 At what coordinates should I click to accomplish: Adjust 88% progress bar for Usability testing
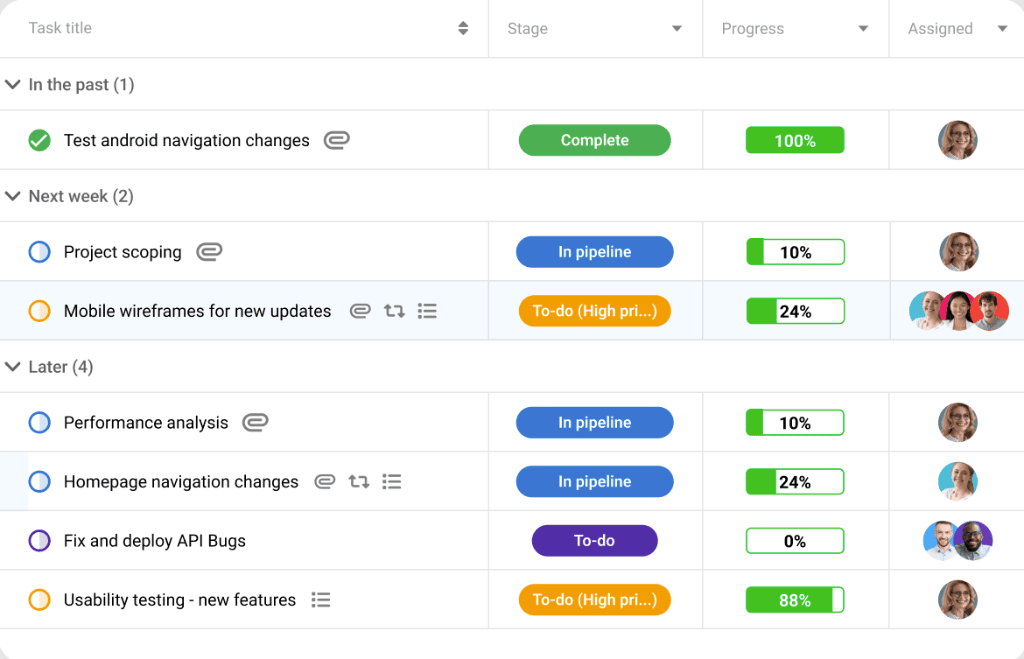click(795, 600)
